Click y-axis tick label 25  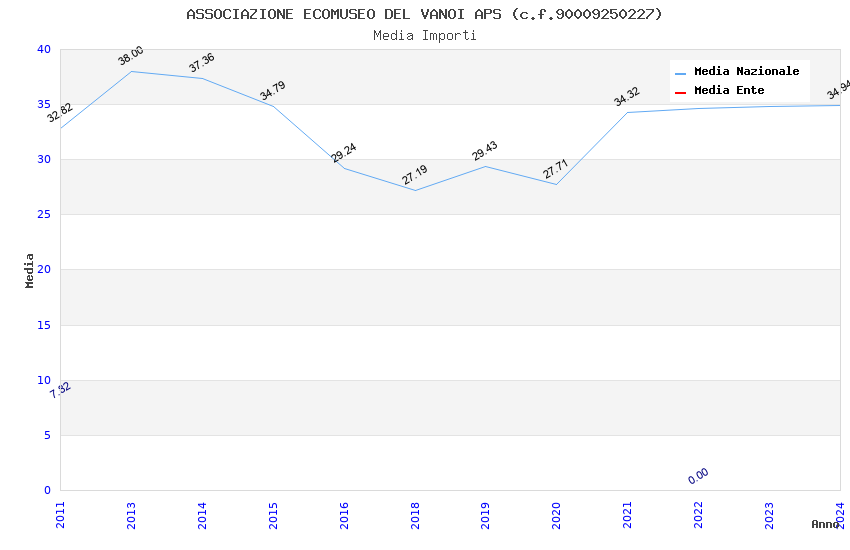44,215
